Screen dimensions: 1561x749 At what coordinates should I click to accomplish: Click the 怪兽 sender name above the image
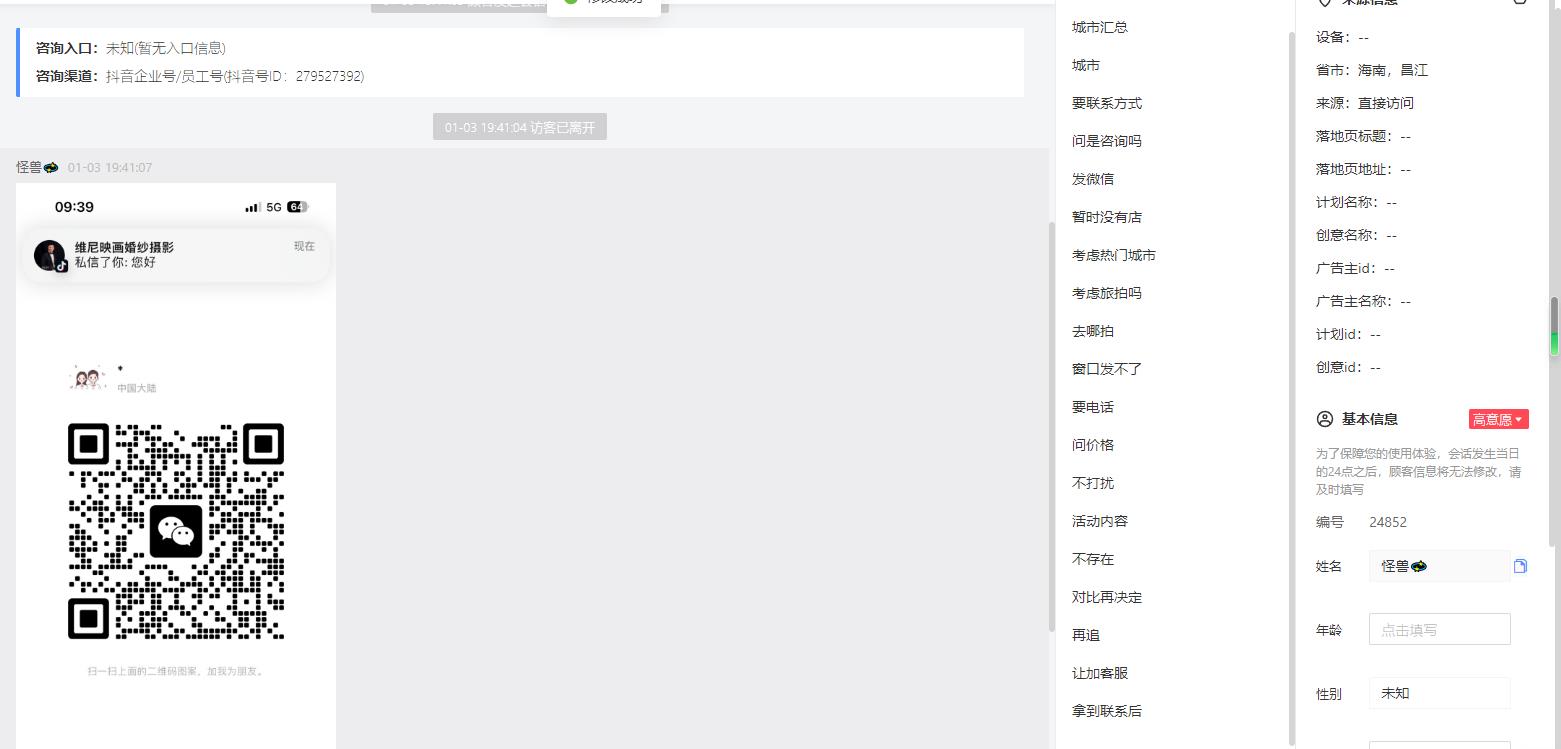point(37,167)
